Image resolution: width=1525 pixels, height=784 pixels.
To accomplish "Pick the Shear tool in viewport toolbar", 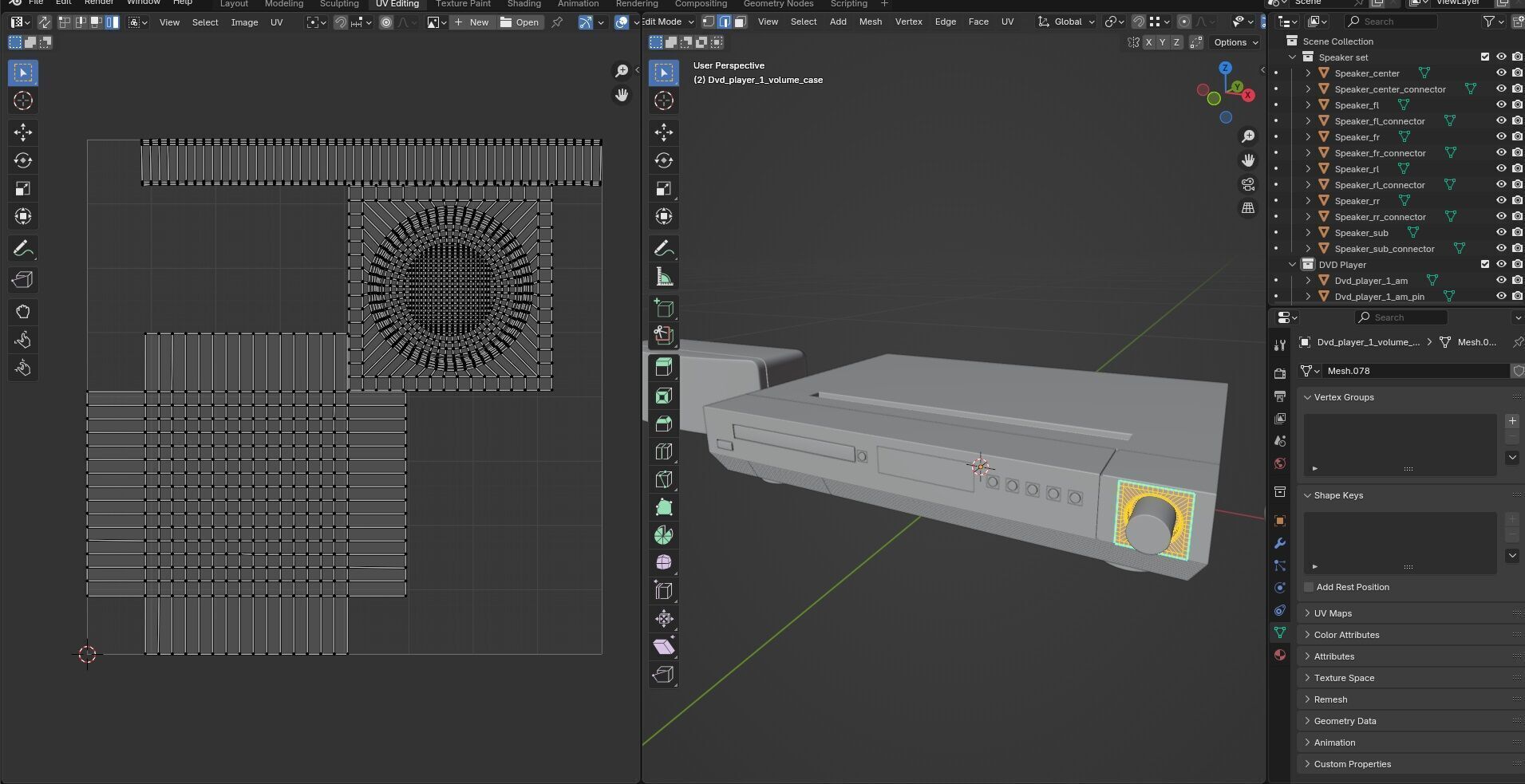I will [663, 646].
